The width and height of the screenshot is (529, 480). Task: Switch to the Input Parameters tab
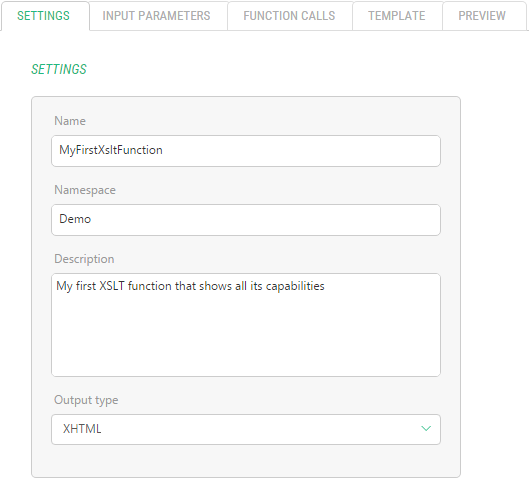pyautogui.click(x=156, y=16)
